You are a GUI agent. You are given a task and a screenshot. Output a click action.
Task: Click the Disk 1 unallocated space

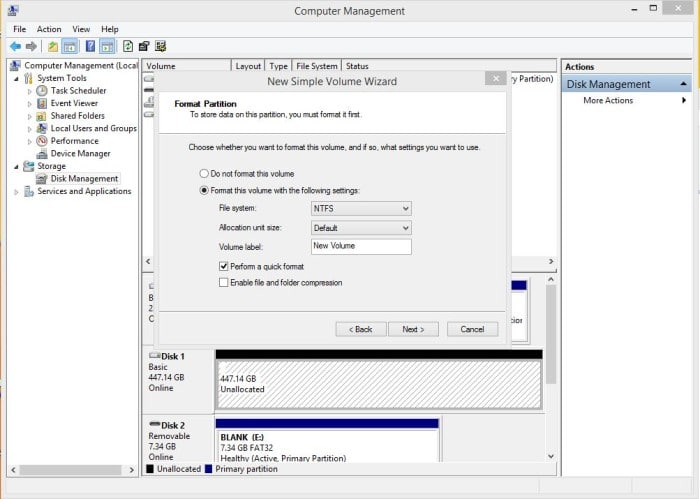(379, 384)
